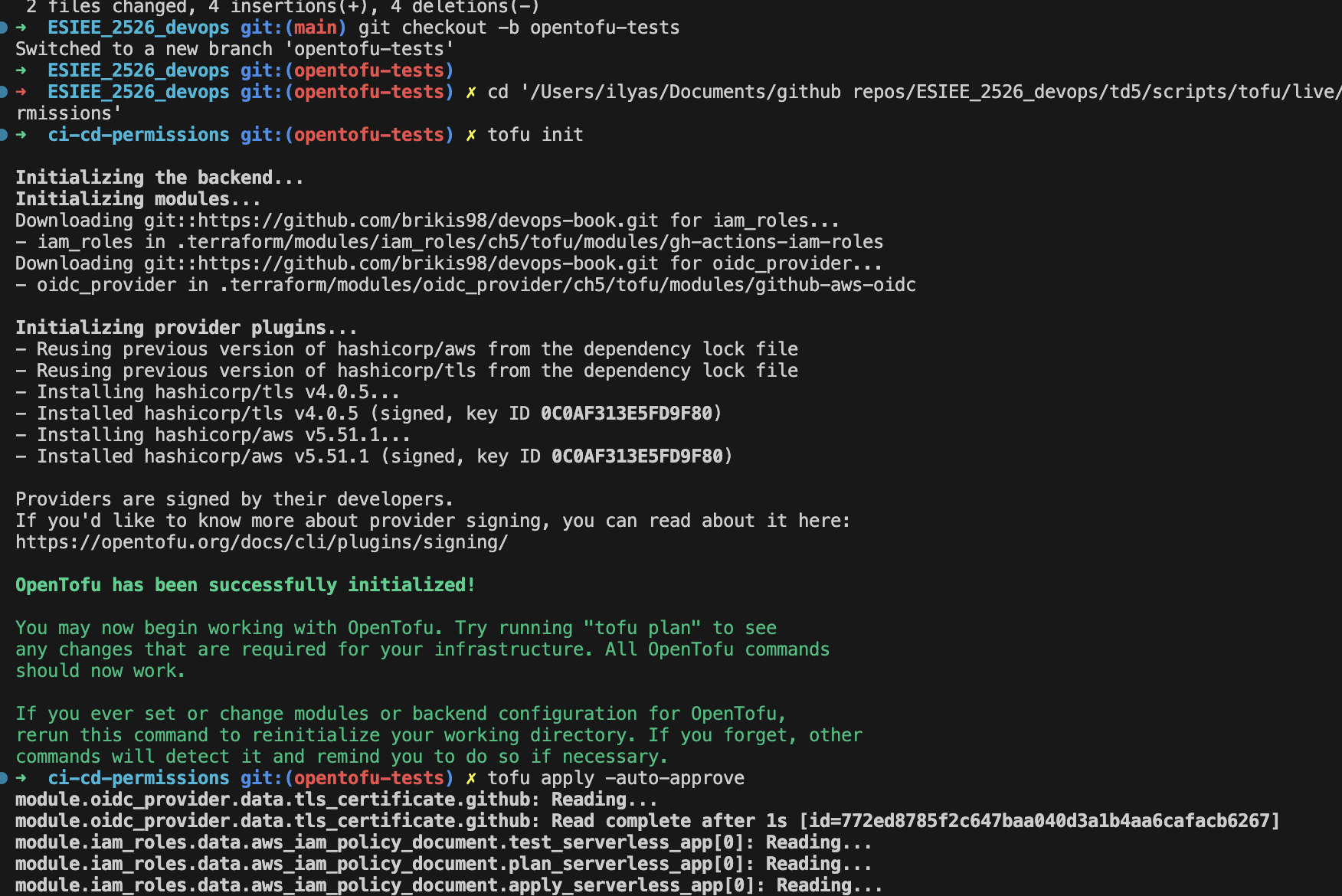Click the red prompt arrow before cd command

pyautogui.click(x=21, y=93)
